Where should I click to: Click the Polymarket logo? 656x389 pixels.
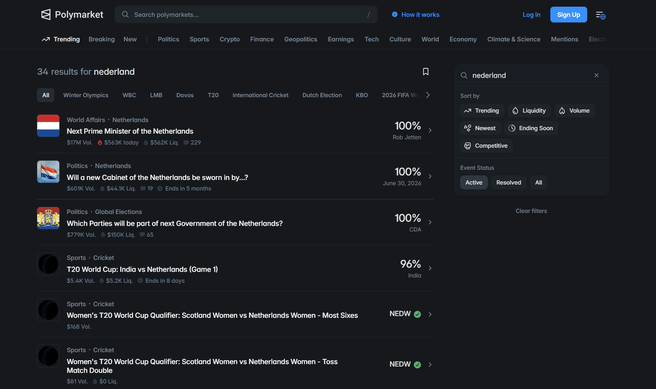coord(72,15)
